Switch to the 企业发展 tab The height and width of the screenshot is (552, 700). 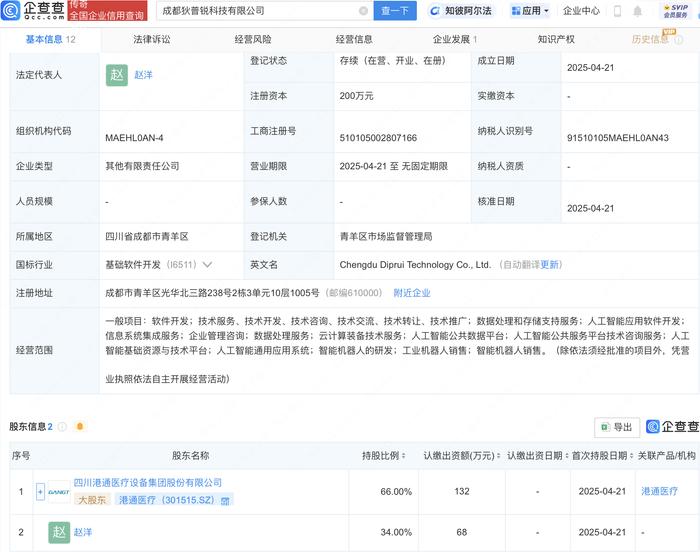(455, 39)
